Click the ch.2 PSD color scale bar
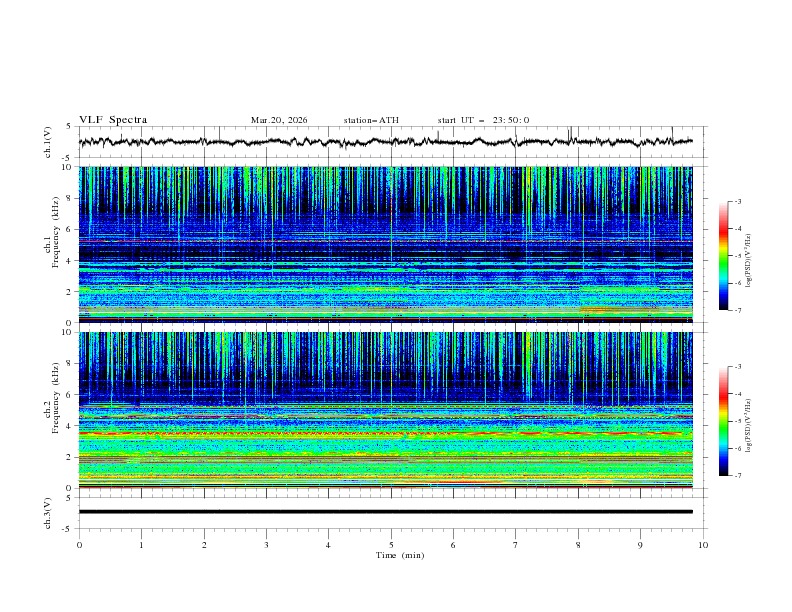Screen dimensions: 792x612 click(x=723, y=421)
